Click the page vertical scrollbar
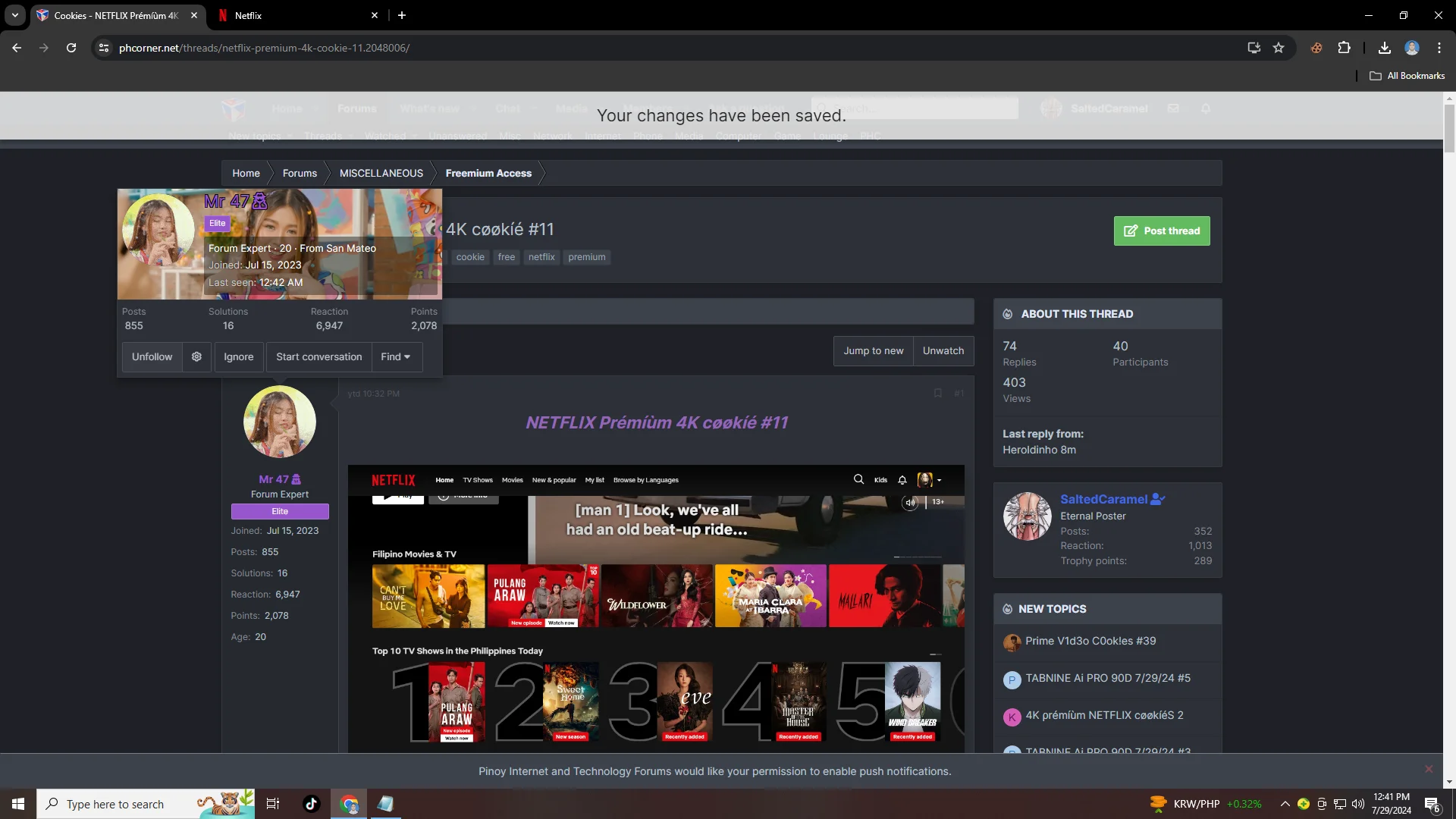The height and width of the screenshot is (819, 1456). click(x=1449, y=129)
